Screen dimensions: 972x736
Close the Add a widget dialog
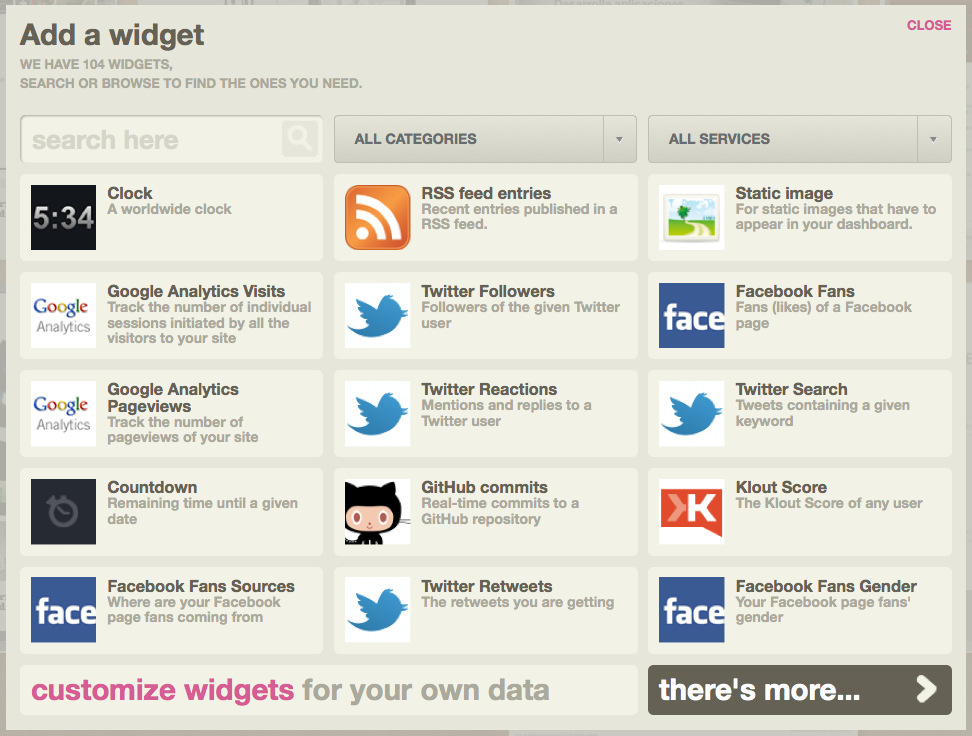point(929,25)
